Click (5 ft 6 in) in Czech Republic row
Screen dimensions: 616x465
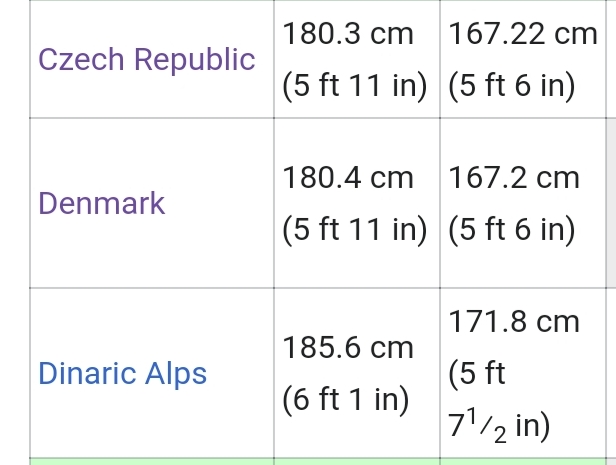click(510, 86)
